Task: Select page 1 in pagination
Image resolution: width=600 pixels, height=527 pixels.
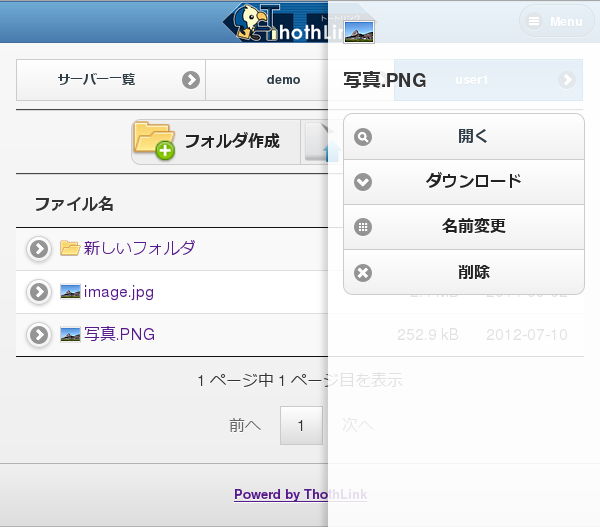Action: [x=301, y=425]
